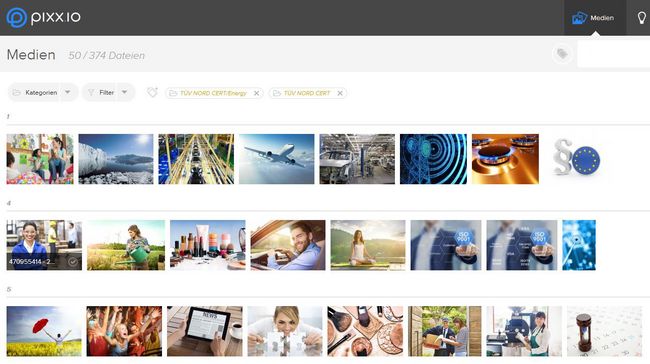
Task: Select the hourglass on calendar thumbnail
Action: click(604, 331)
